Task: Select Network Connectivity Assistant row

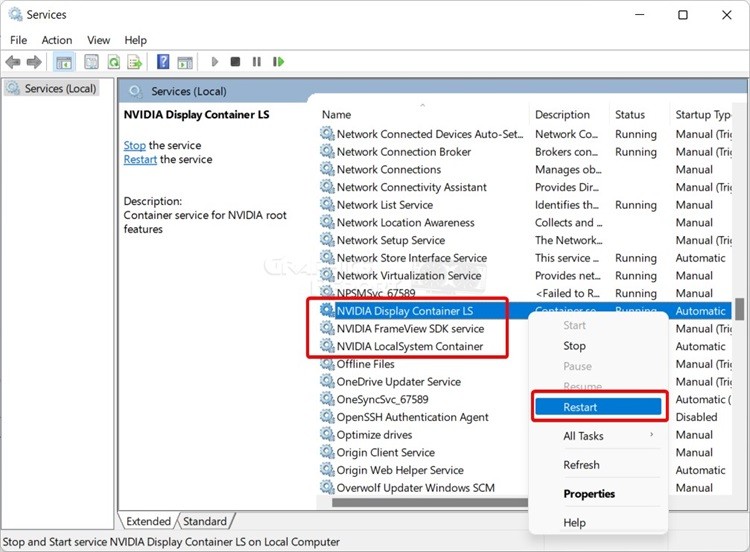Action: 524,187
